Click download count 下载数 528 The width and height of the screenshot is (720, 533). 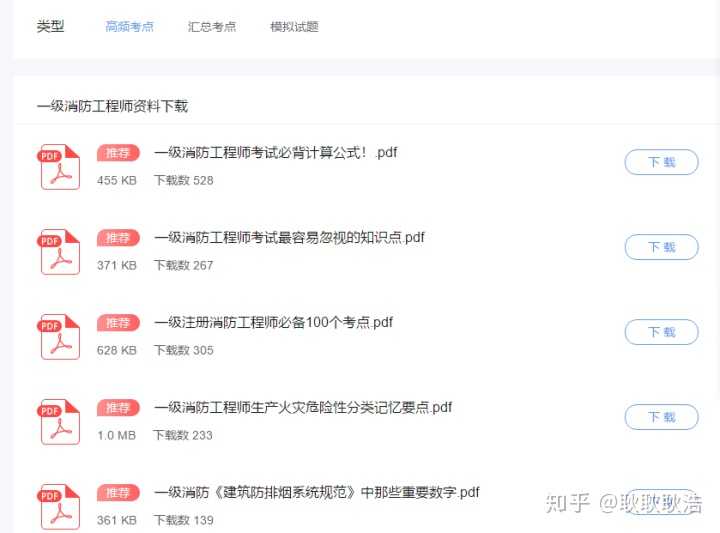tap(184, 180)
